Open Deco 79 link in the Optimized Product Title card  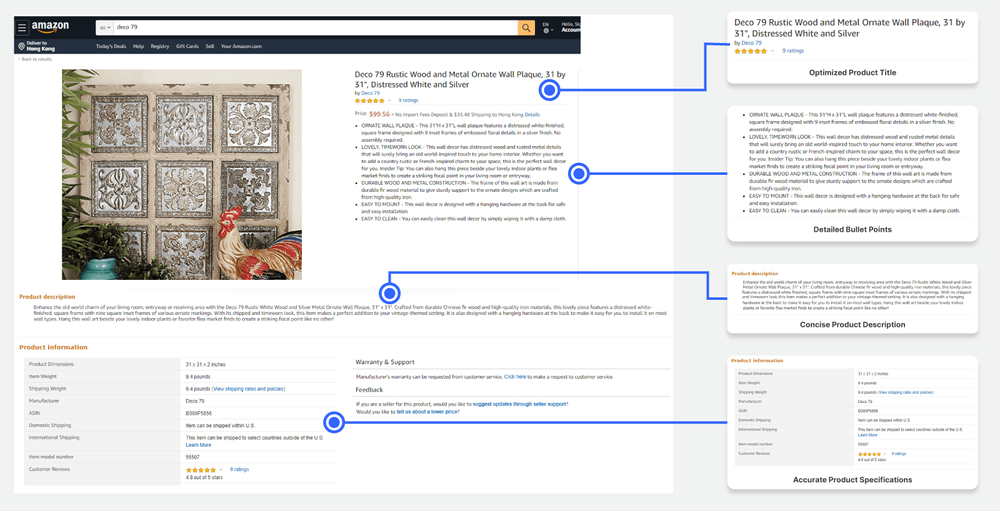[x=752, y=43]
